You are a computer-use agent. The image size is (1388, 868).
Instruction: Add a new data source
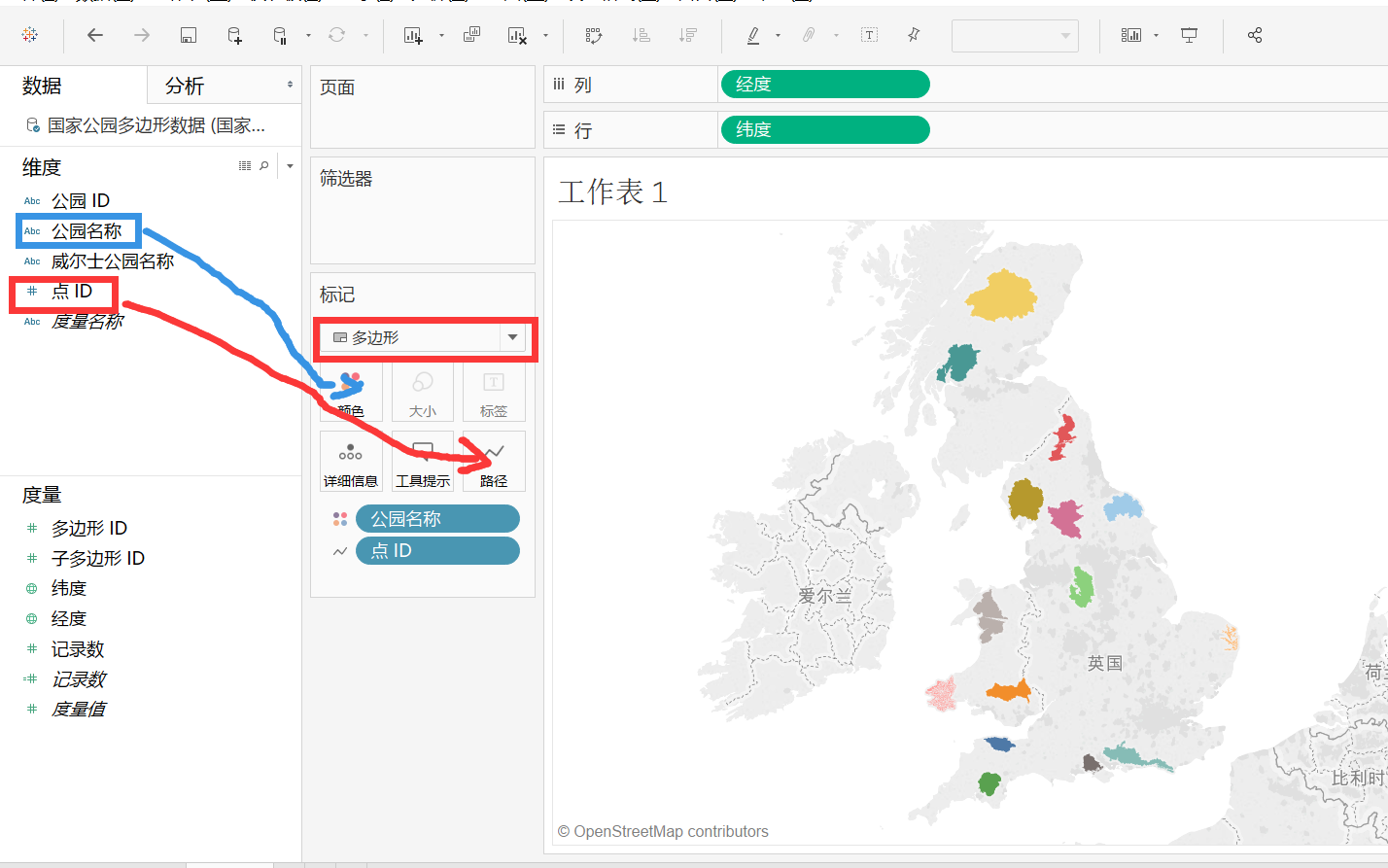(234, 35)
